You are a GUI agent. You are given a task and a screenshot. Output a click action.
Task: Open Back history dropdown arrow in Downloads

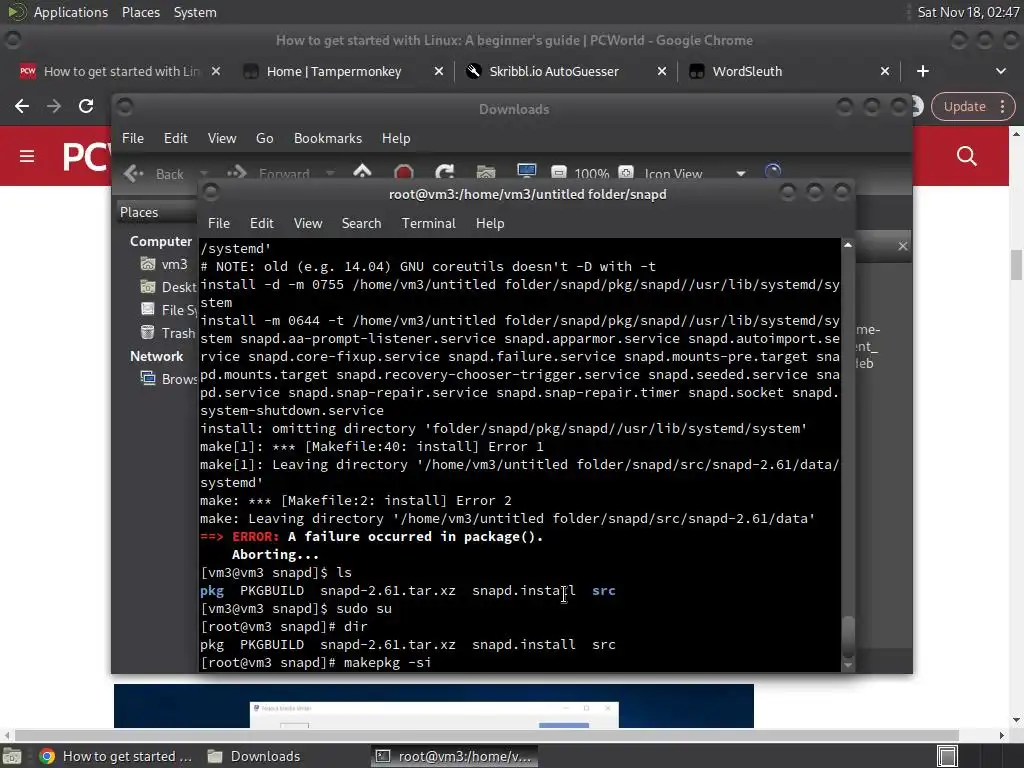tap(204, 174)
